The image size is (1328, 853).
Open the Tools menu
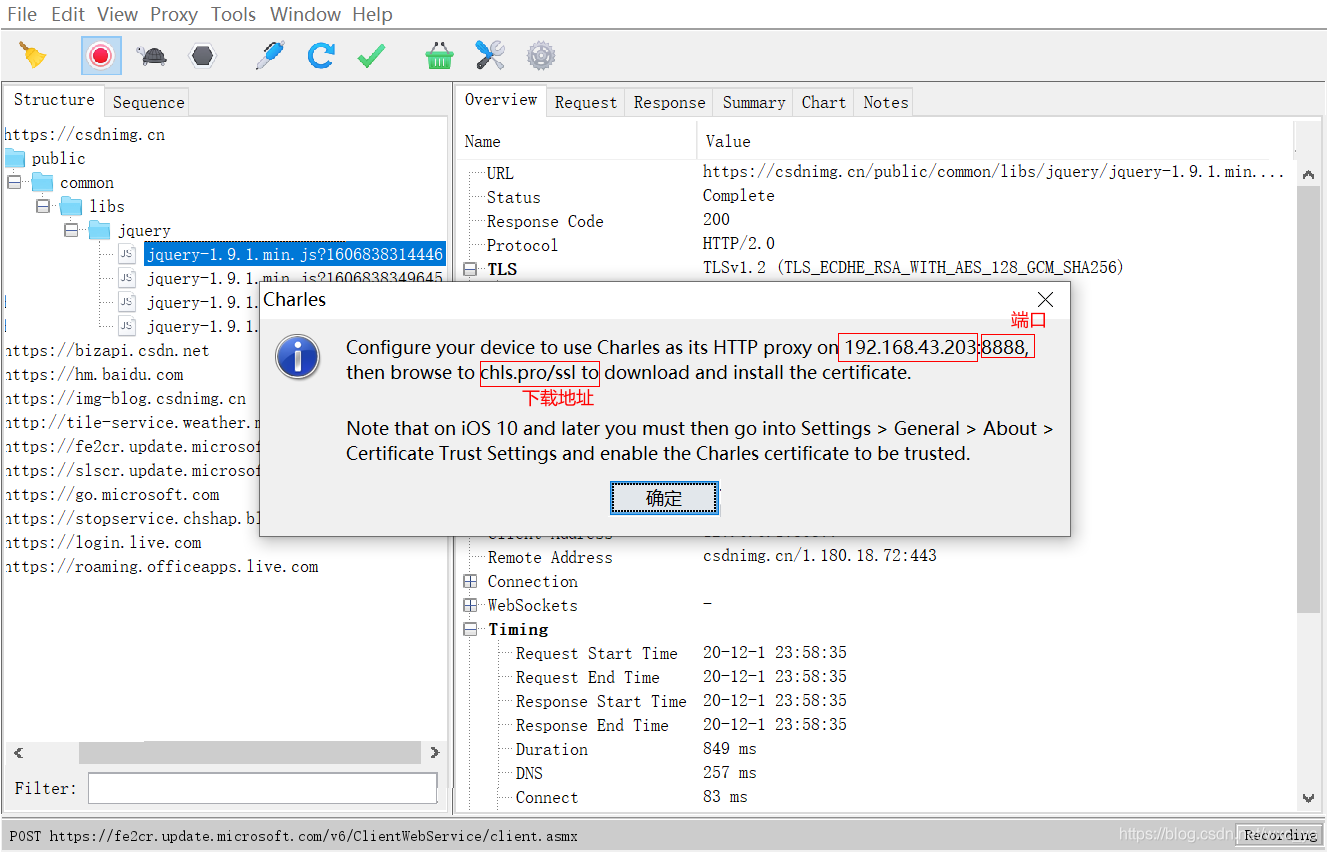pyautogui.click(x=234, y=14)
